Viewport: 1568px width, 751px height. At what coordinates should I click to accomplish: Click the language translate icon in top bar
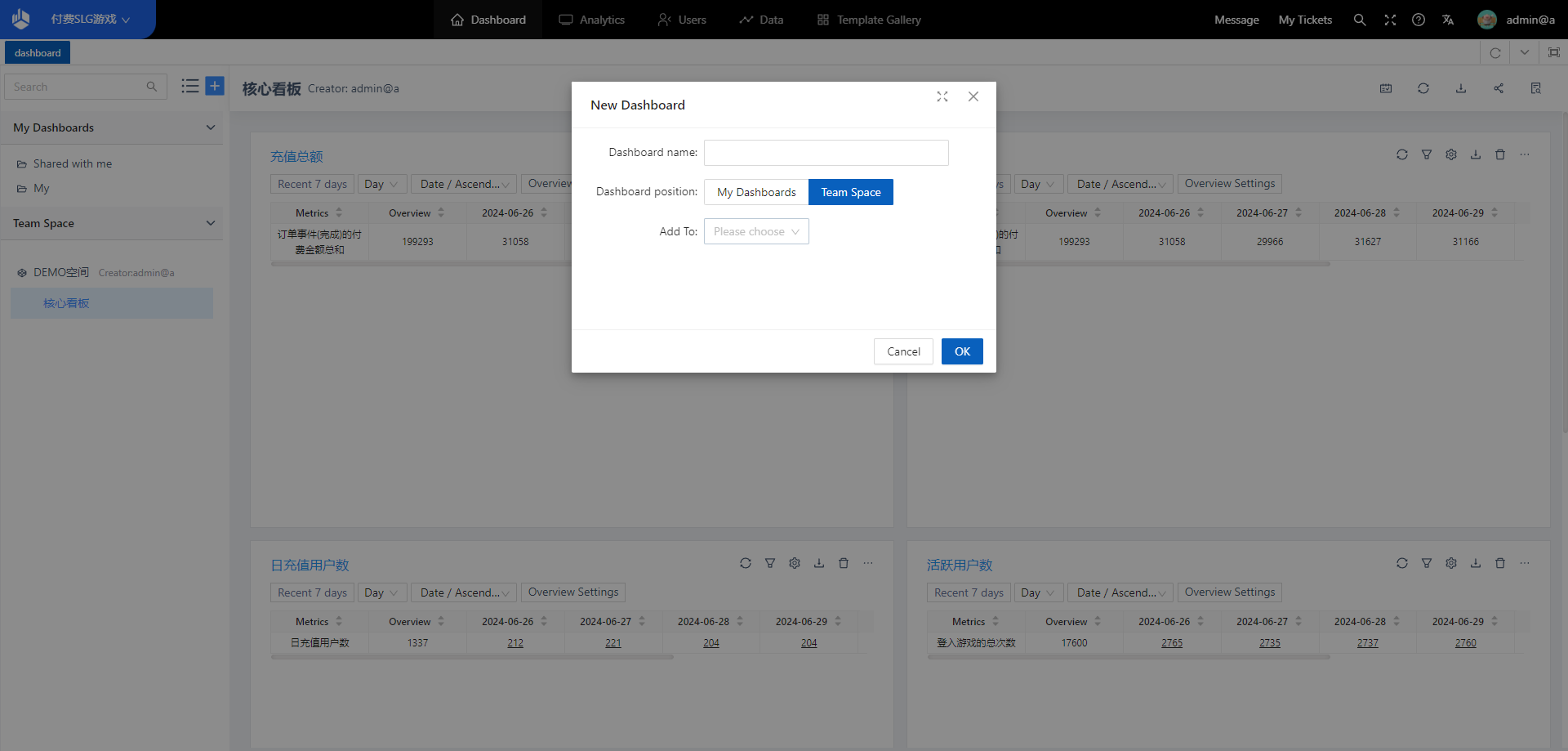pos(1448,20)
